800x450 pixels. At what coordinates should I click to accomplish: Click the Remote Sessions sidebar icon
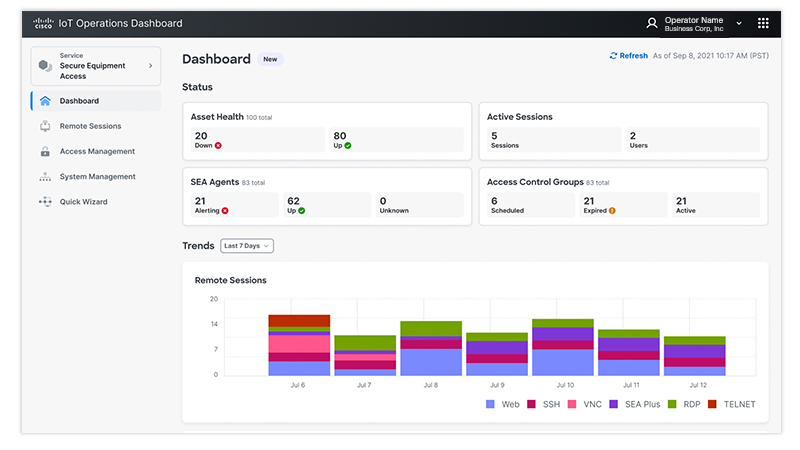[45, 127]
